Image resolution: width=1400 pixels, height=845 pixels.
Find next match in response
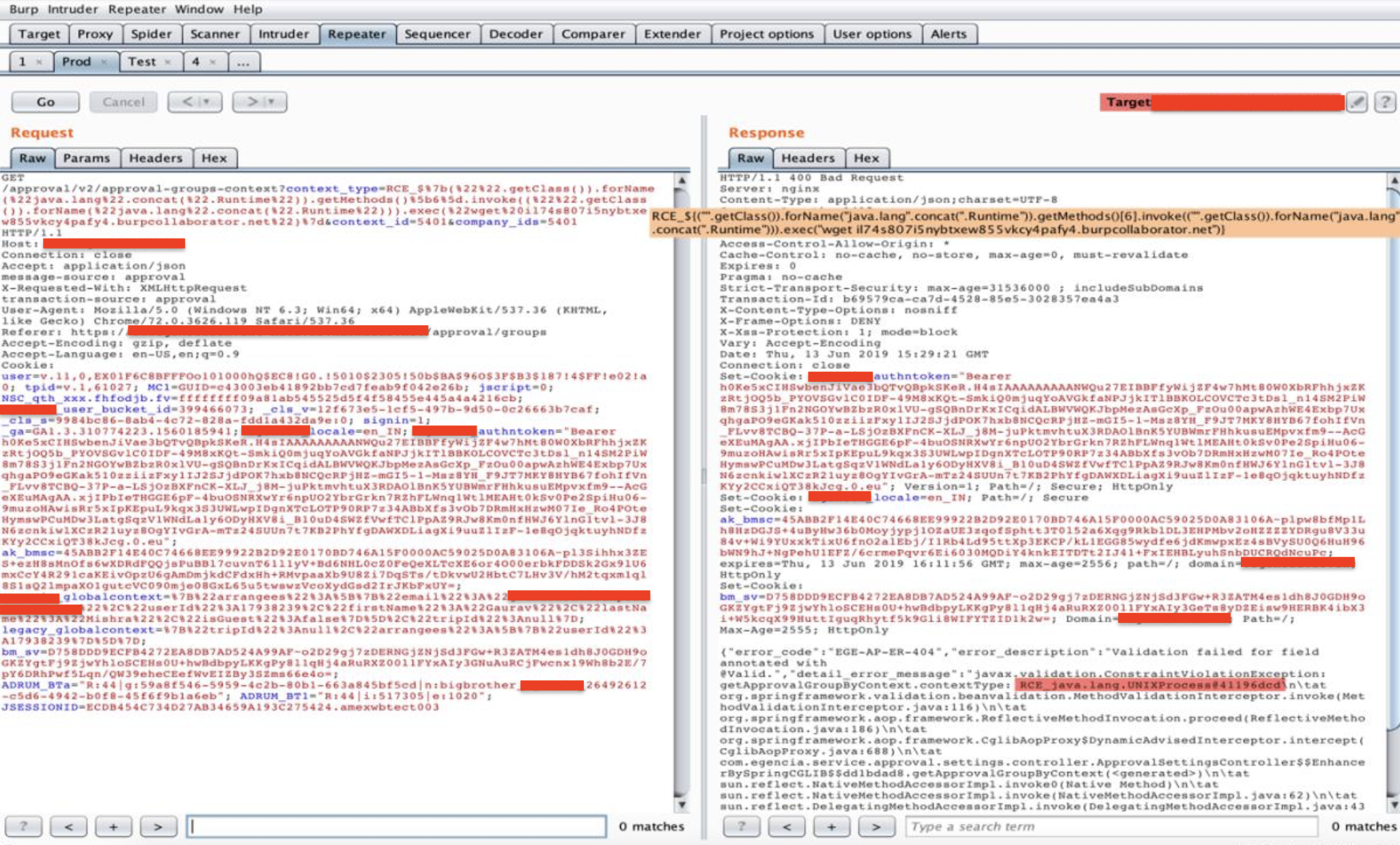tap(876, 827)
